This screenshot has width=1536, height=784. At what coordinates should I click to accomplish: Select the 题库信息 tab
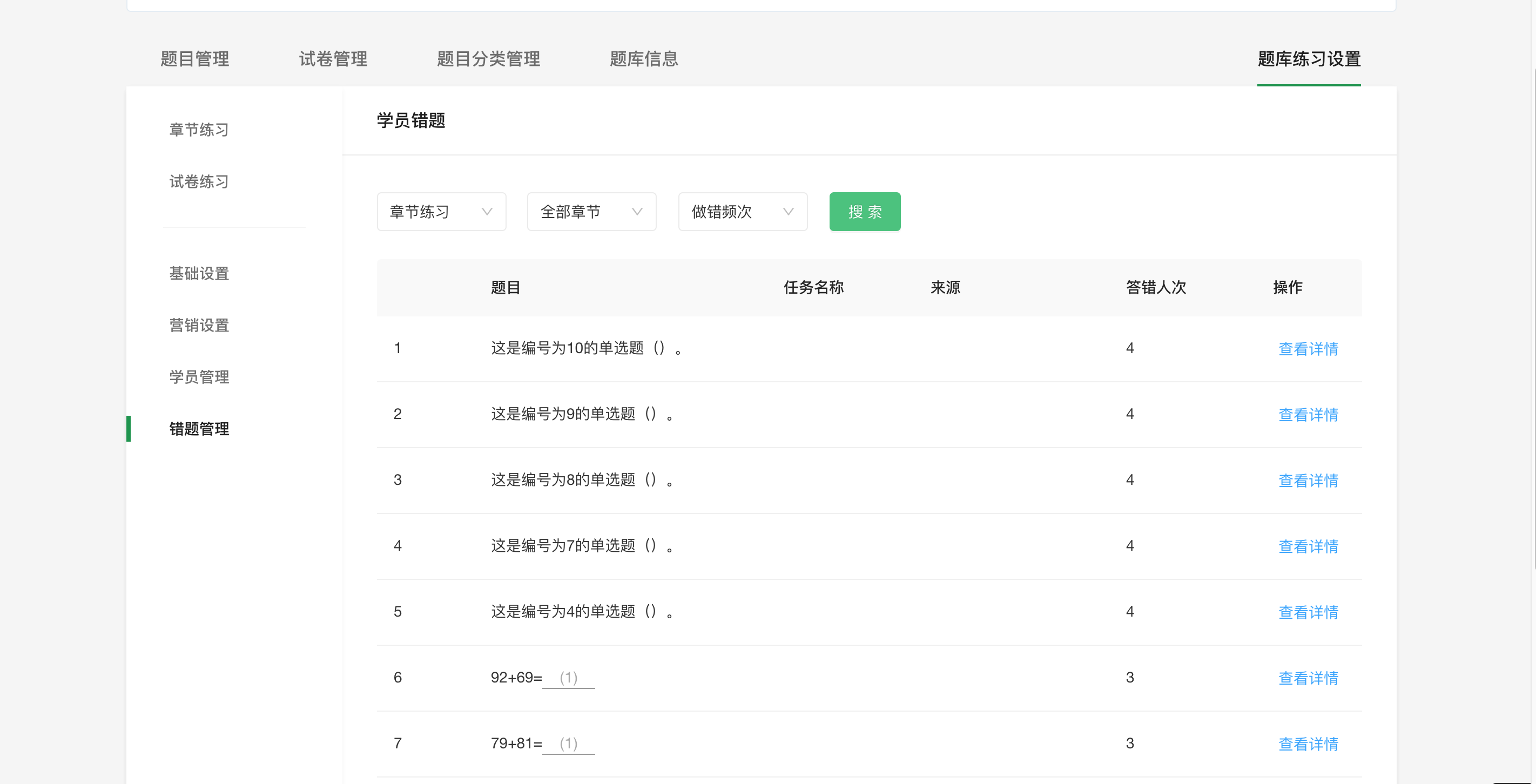(x=643, y=59)
